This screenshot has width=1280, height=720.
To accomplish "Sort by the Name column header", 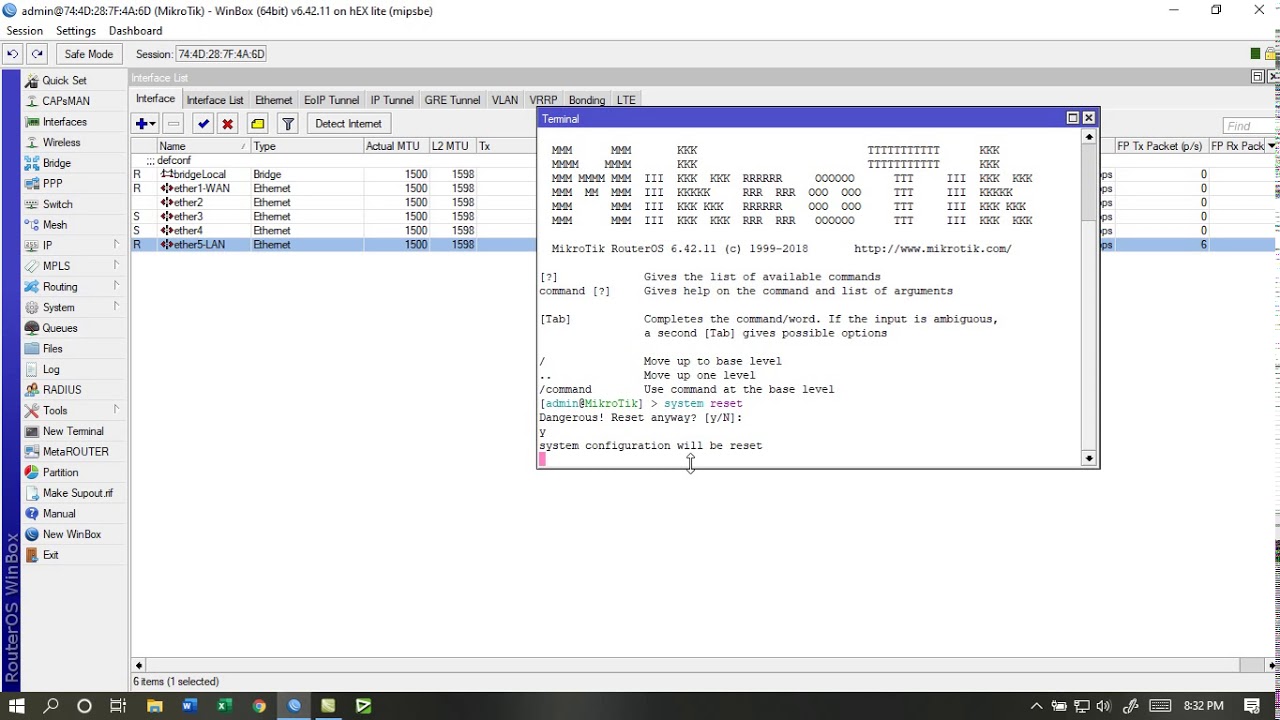I will (x=204, y=146).
